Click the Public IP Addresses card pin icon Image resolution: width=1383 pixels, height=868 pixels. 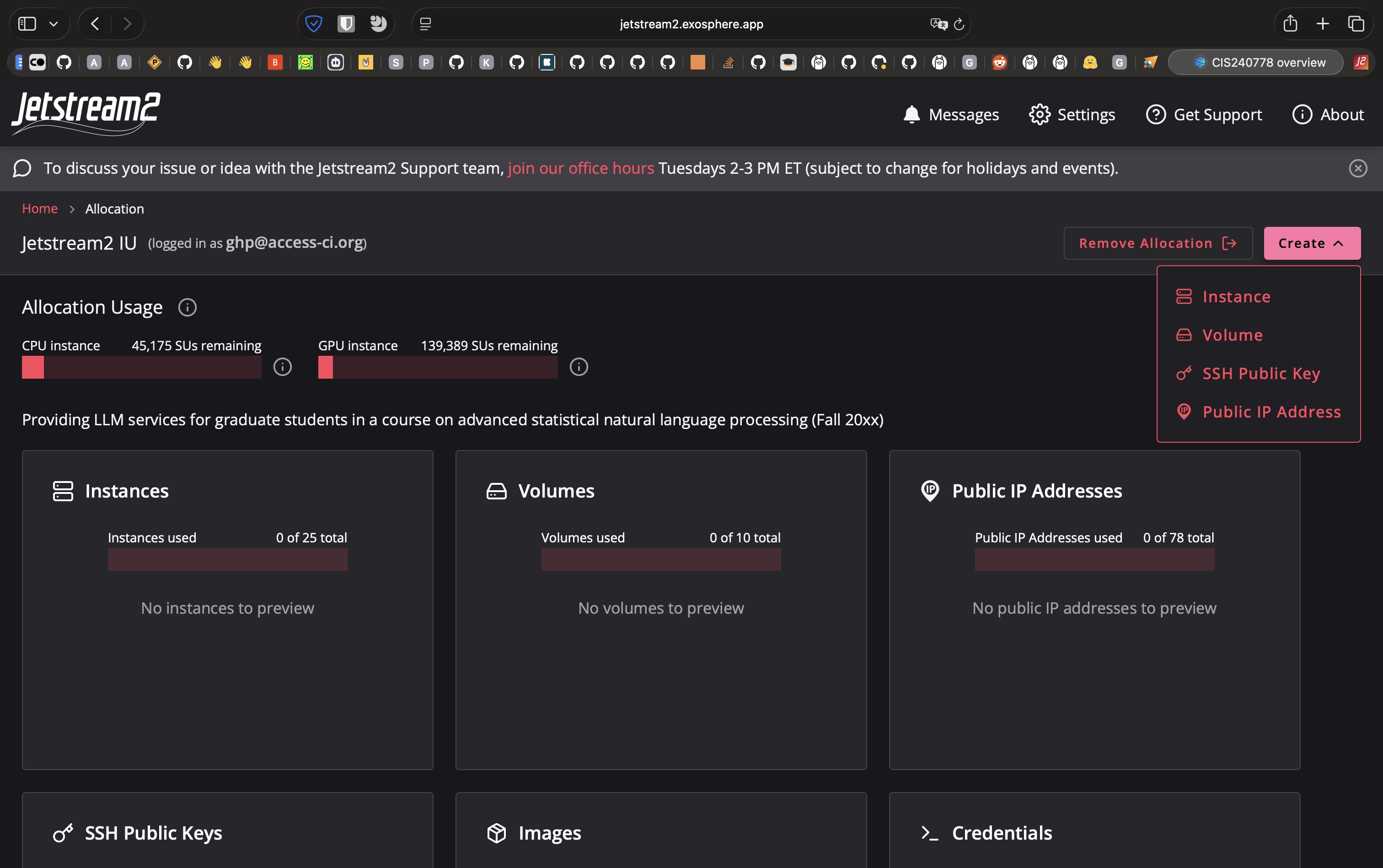coord(929,491)
